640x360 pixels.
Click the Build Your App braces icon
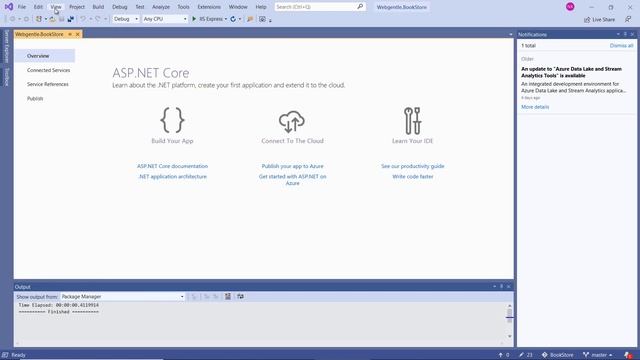click(x=172, y=120)
